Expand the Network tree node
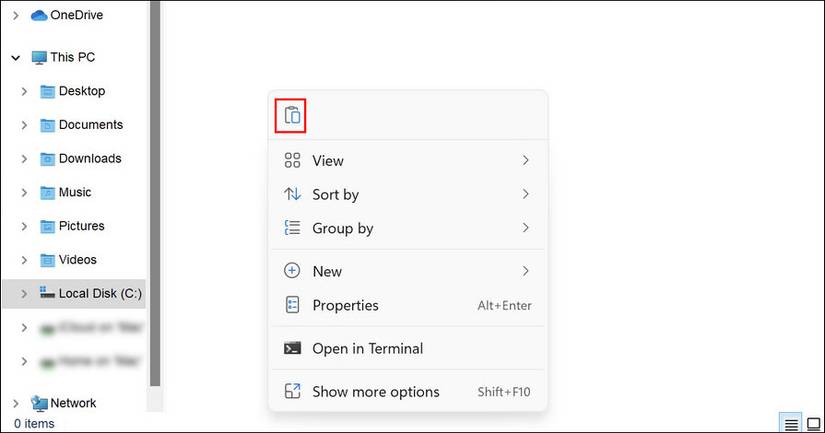The width and height of the screenshot is (825, 433). (16, 404)
